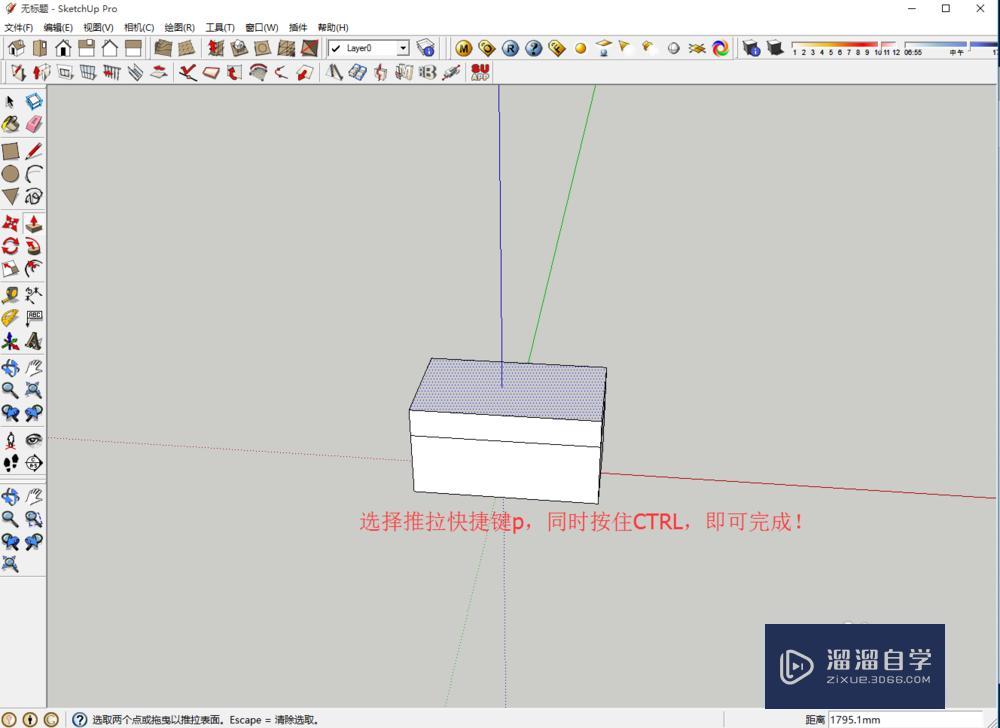Select the Dimension tool

(34, 295)
